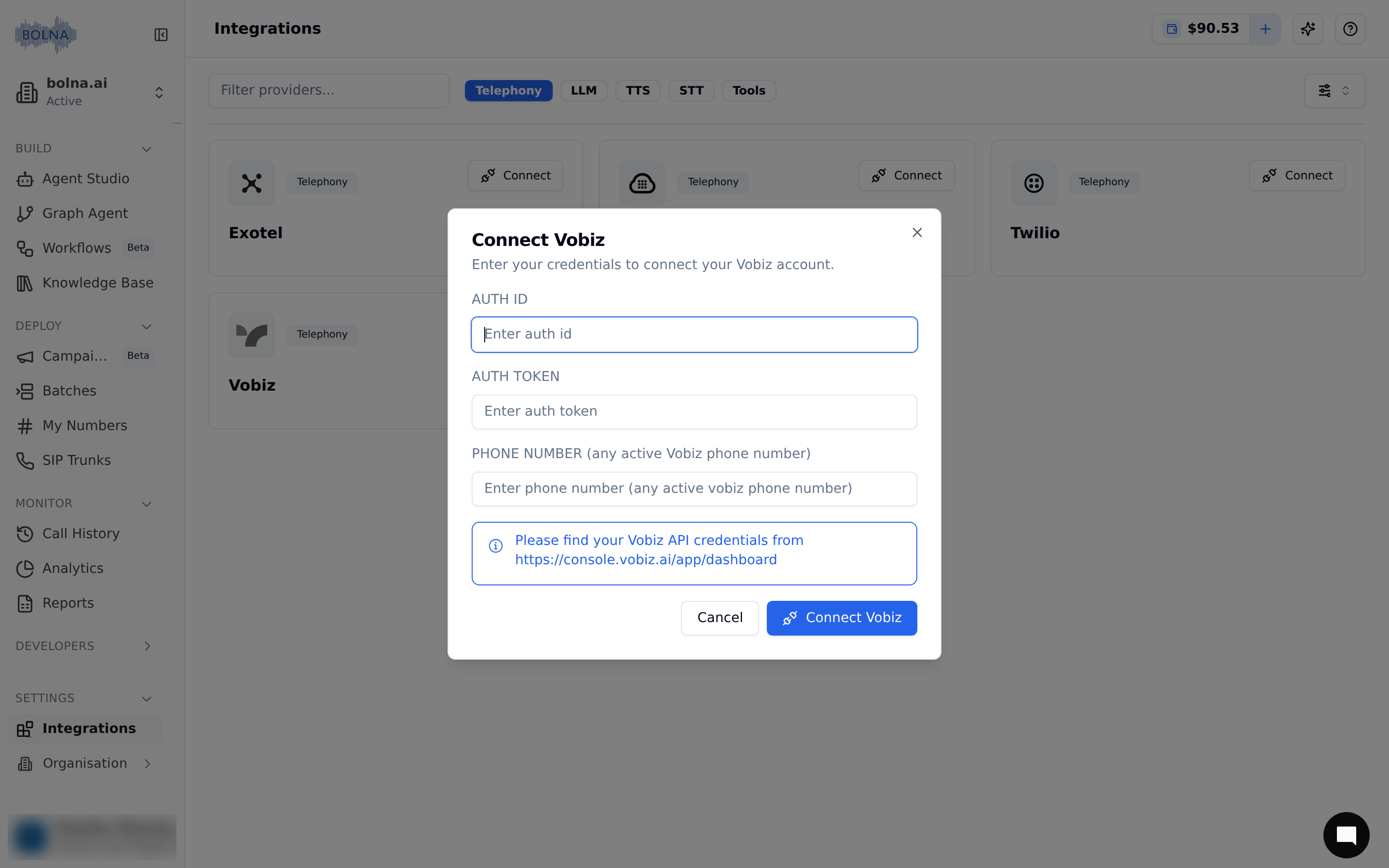Image resolution: width=1389 pixels, height=868 pixels.
Task: Open the console.vobiz.ai dashboard link
Action: pyautogui.click(x=646, y=560)
